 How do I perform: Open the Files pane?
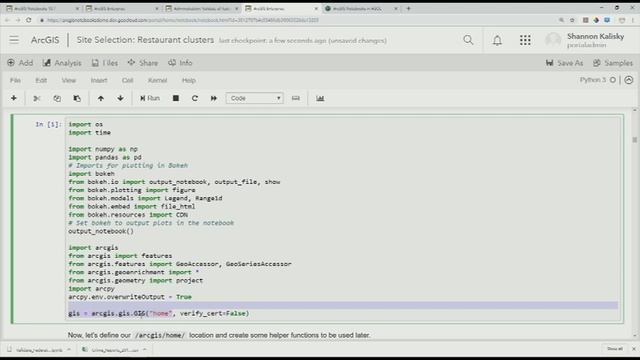[105, 63]
